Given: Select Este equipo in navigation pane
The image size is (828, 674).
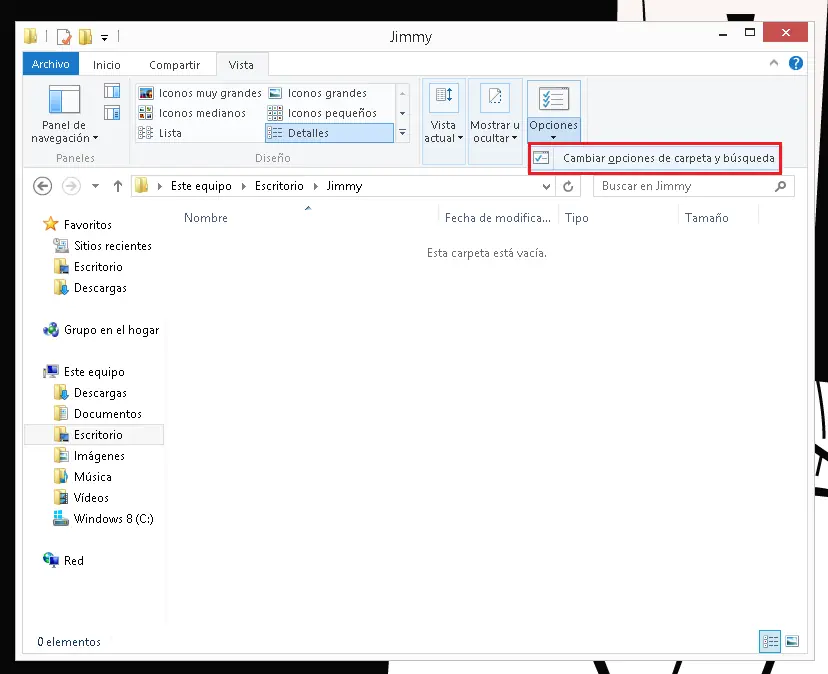Looking at the screenshot, I should point(84,372).
